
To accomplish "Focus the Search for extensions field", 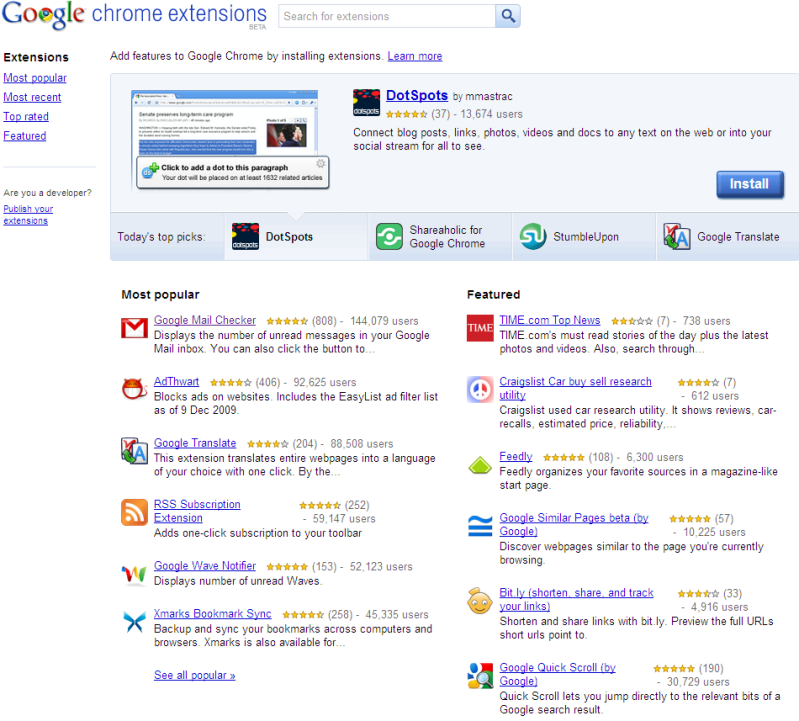I will point(387,16).
